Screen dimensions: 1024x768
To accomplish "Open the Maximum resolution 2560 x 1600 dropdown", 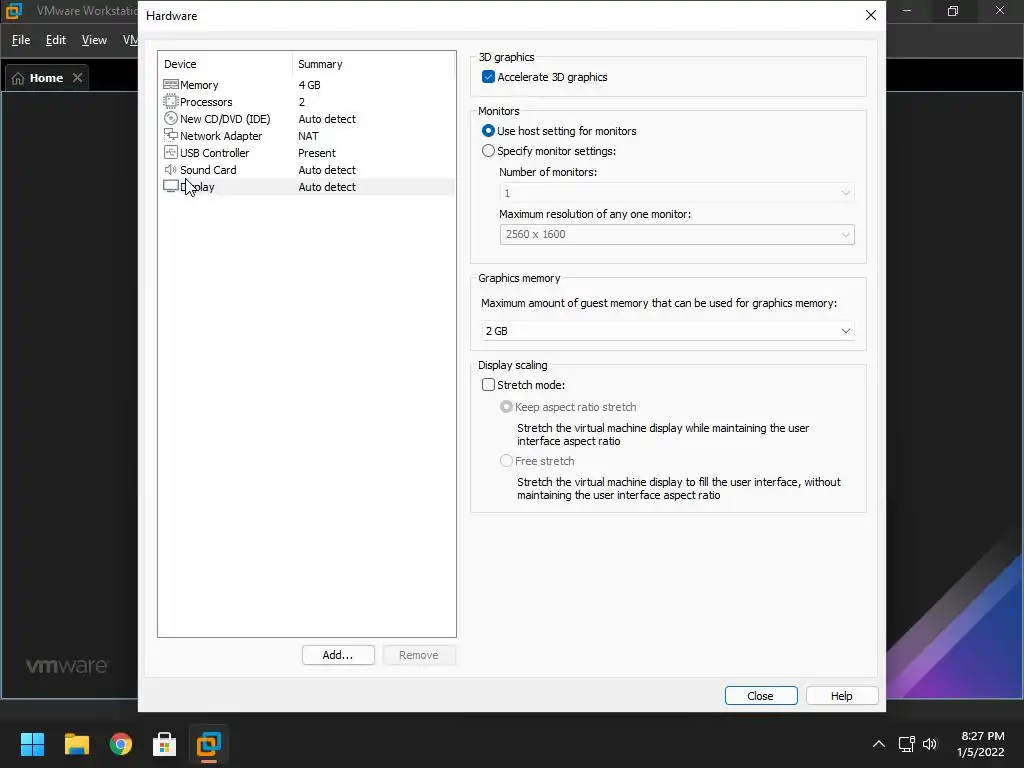I will pos(677,234).
